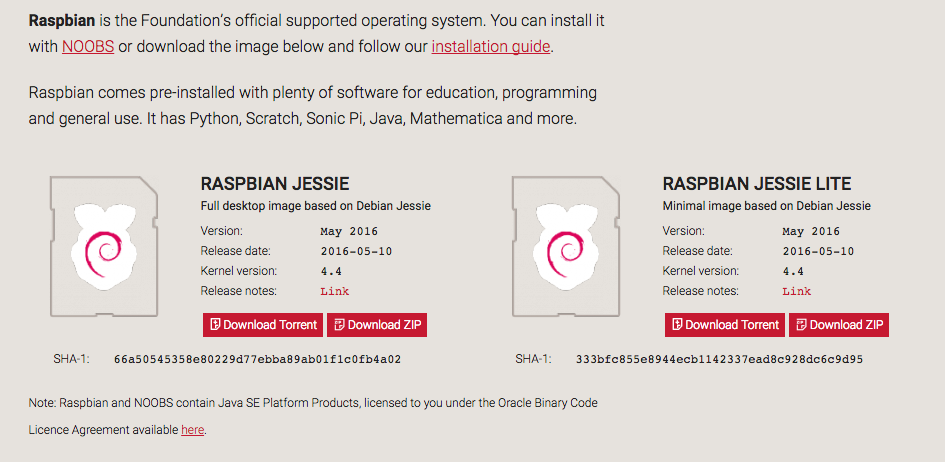Click the bold 'Raspbian' word in intro
Screen dimensions: 945x462
pyautogui.click(x=61, y=21)
